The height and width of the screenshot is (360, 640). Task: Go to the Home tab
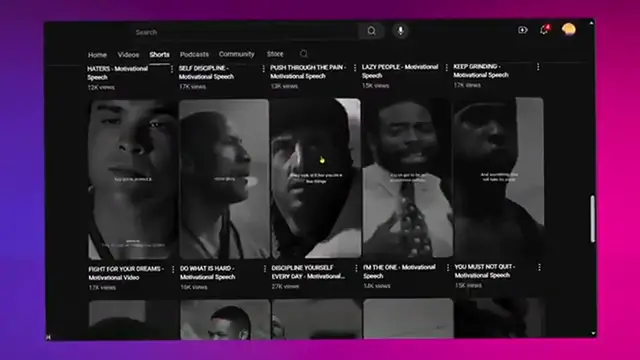point(97,55)
